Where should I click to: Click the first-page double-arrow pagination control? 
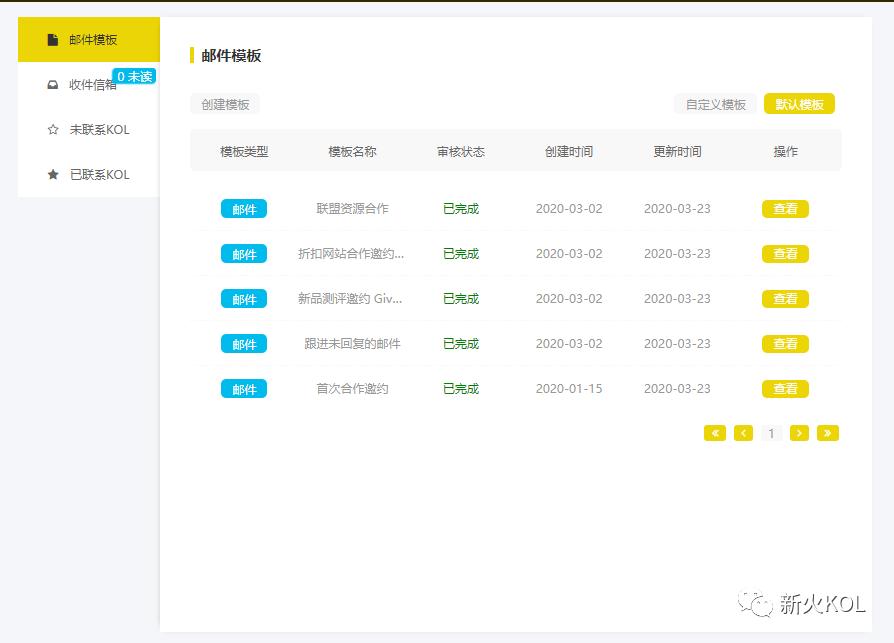(715, 433)
